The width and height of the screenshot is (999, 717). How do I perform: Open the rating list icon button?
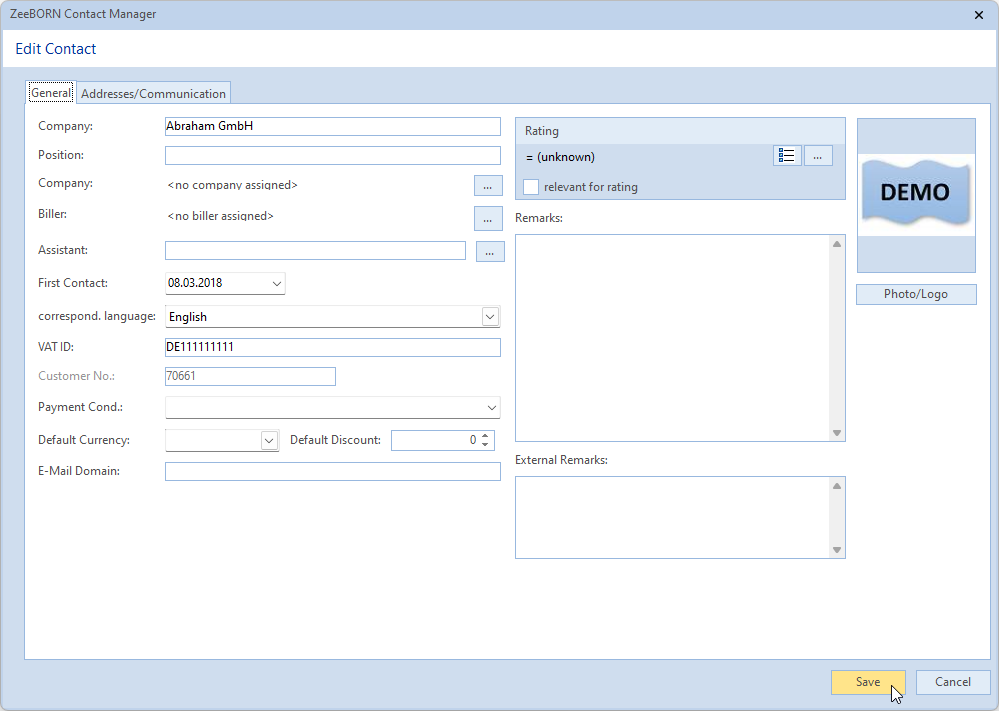click(x=787, y=156)
